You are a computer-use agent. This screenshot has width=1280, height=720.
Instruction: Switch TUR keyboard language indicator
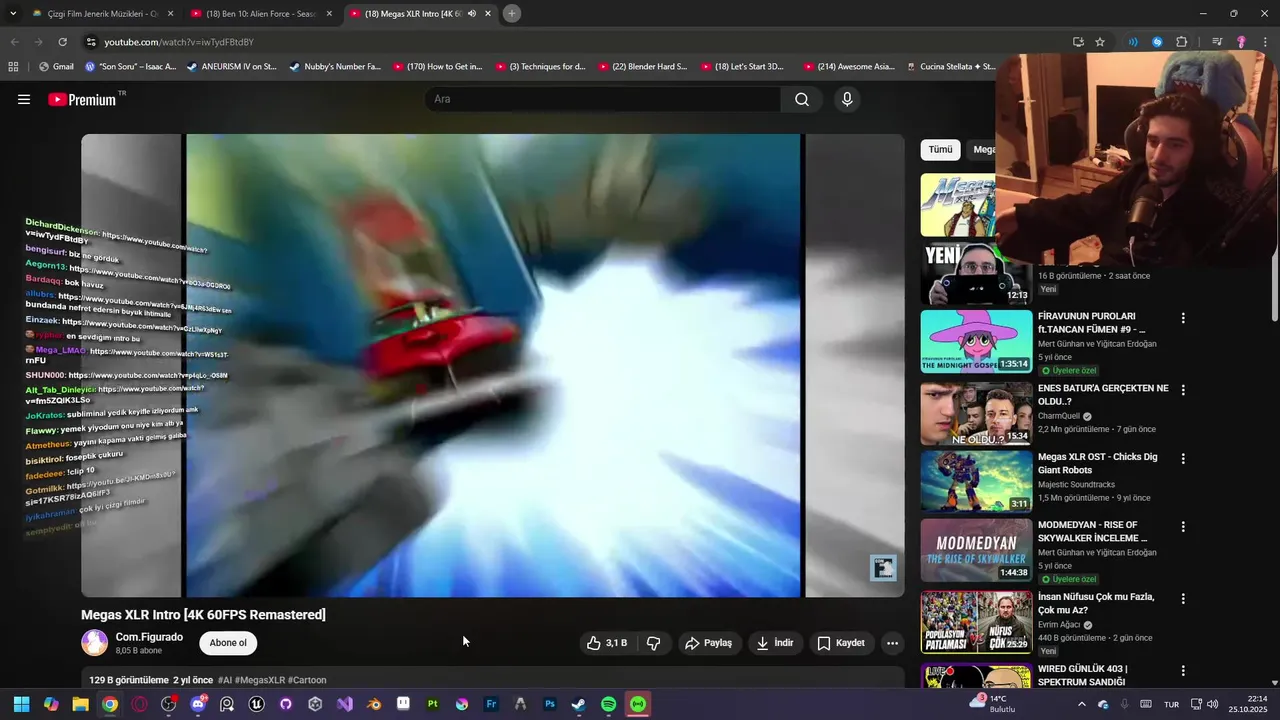(x=1171, y=704)
